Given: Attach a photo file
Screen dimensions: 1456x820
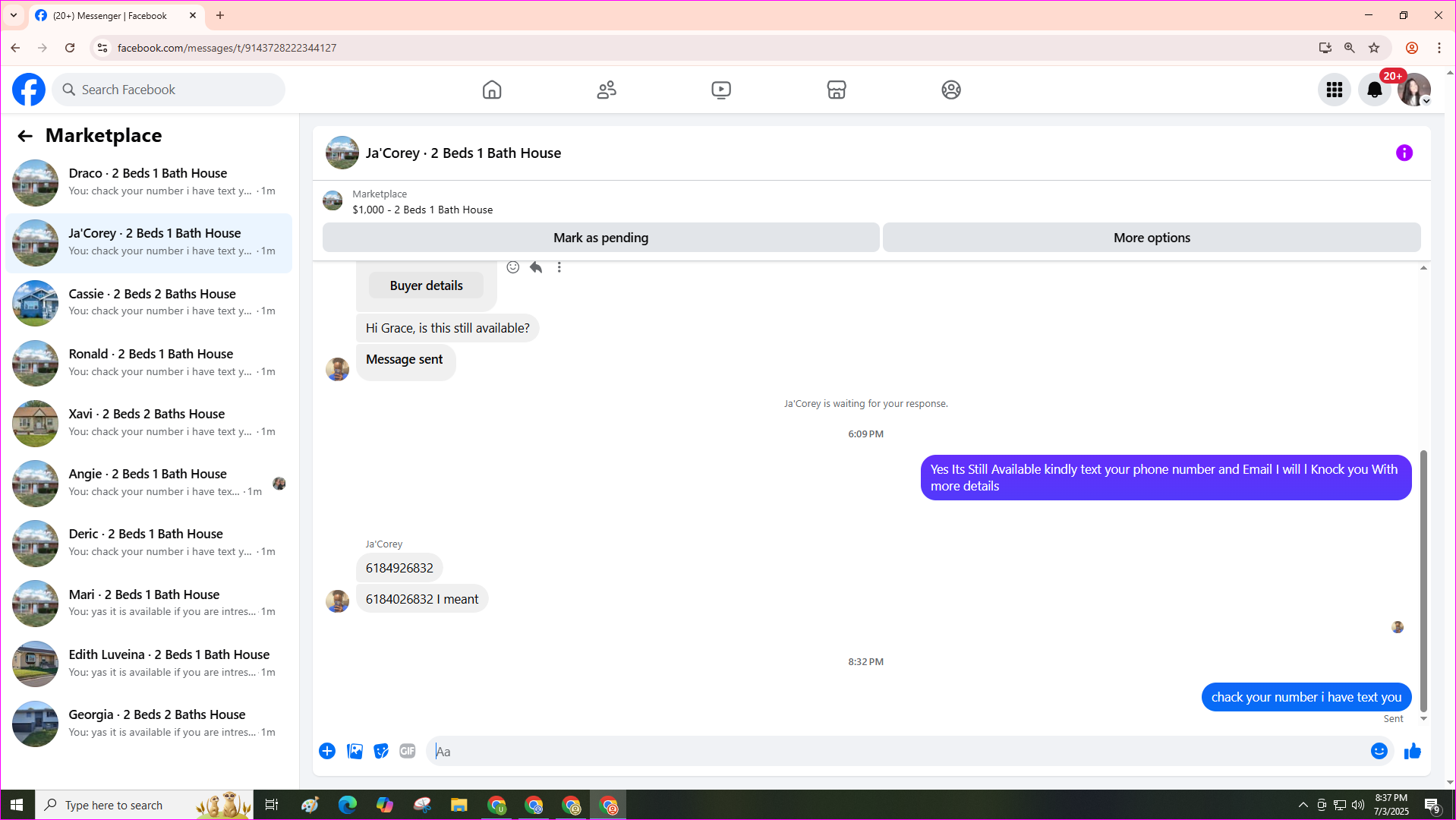Looking at the screenshot, I should pos(355,751).
